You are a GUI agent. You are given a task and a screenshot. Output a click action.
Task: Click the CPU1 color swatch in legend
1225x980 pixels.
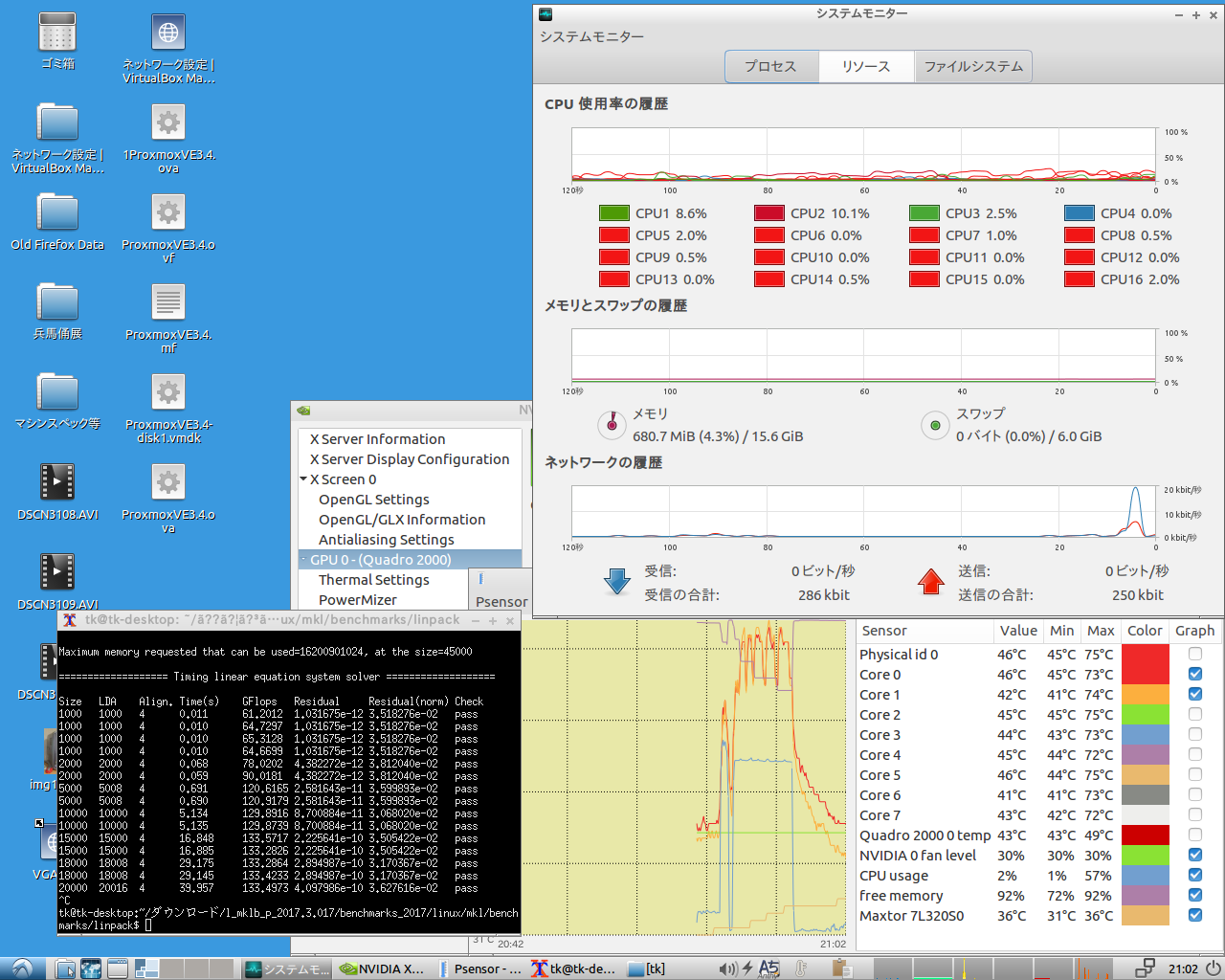click(x=613, y=213)
